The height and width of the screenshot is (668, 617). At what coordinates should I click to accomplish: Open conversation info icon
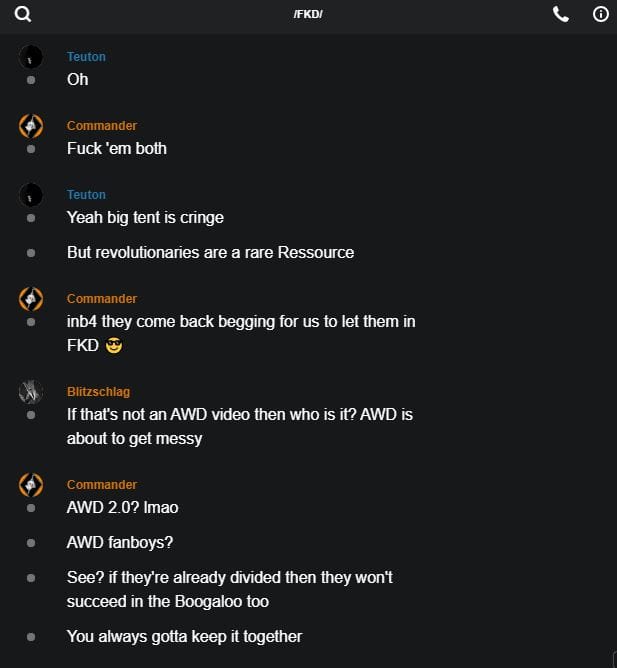(600, 14)
